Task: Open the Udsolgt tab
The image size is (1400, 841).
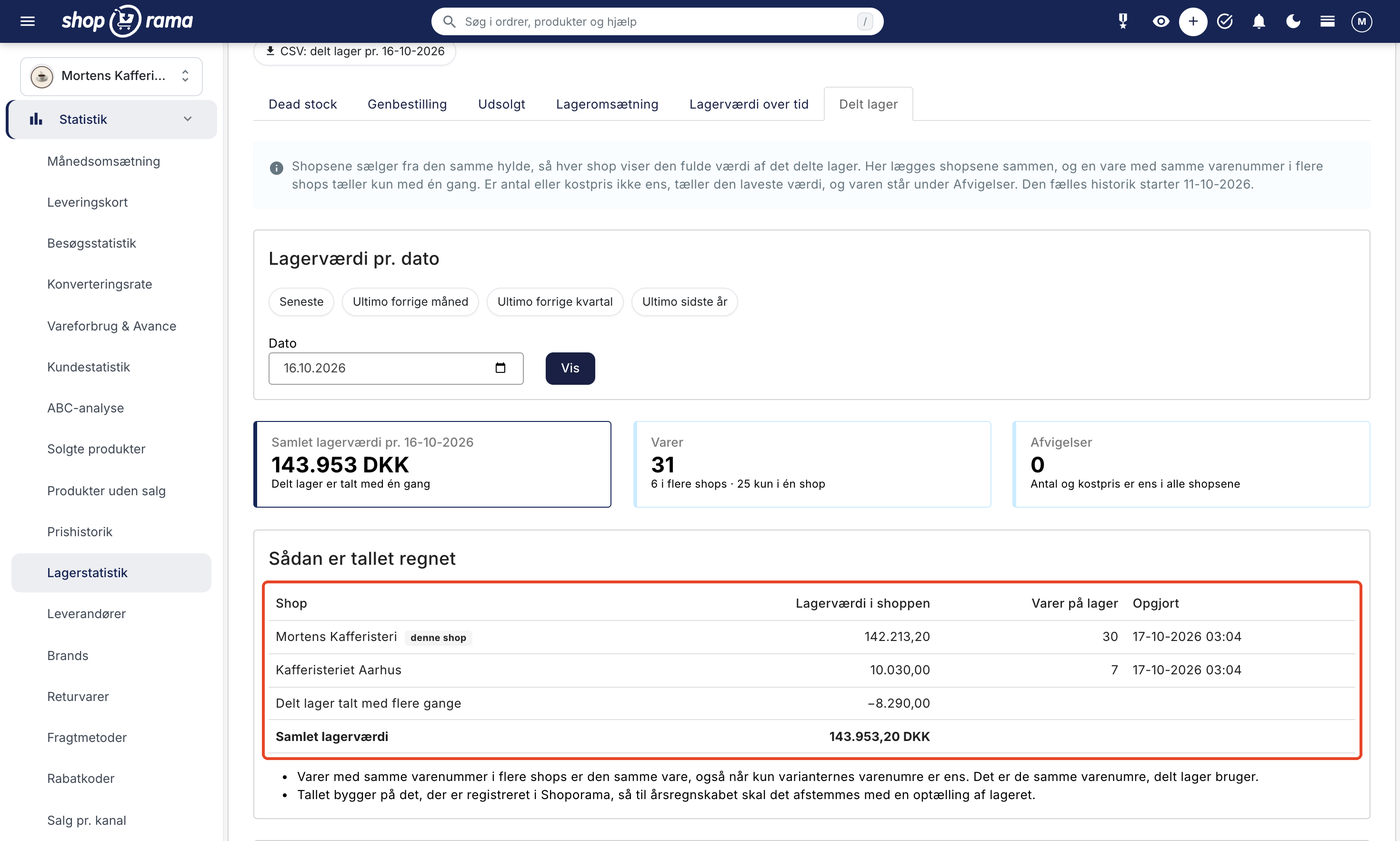Action: point(501,104)
